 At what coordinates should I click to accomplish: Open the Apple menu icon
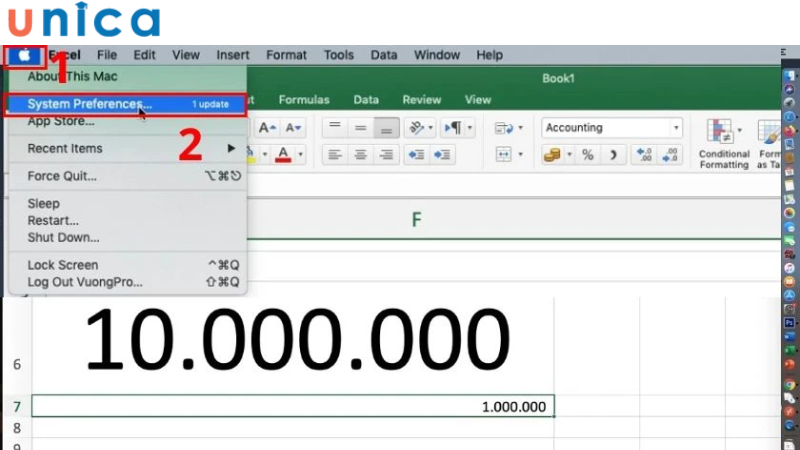coord(24,55)
